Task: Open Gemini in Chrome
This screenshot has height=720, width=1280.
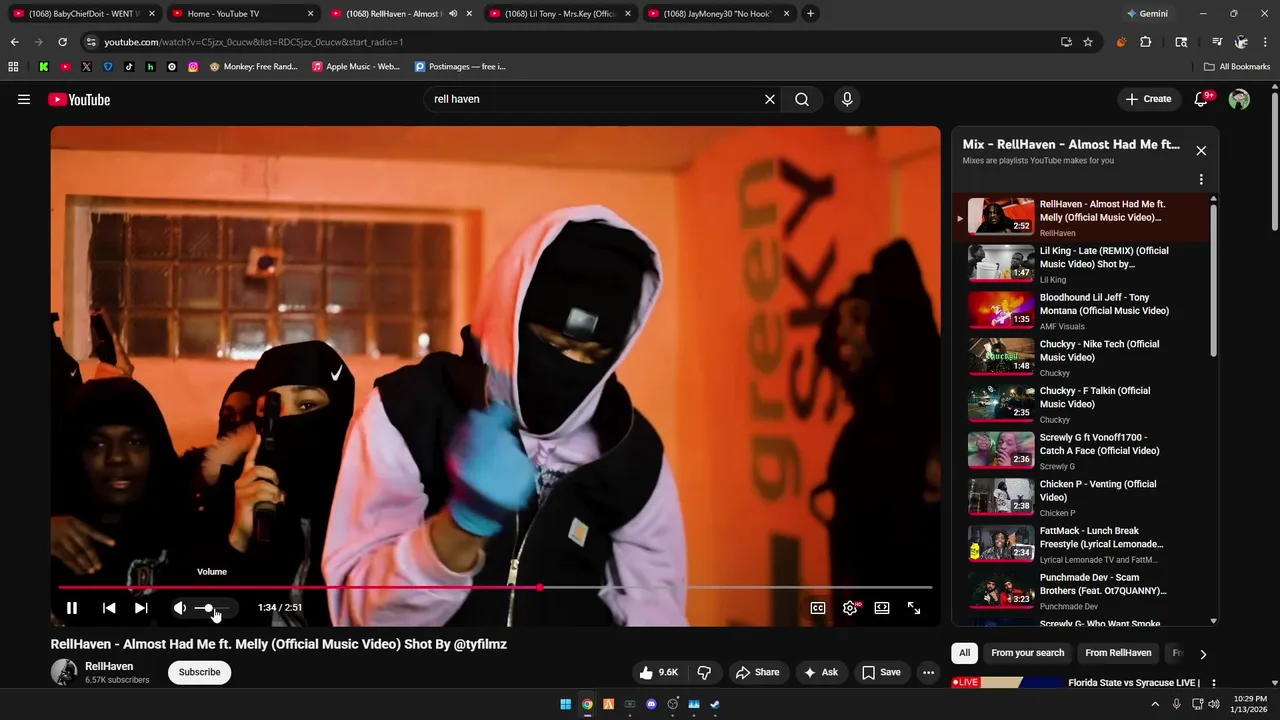Action: (x=1147, y=14)
